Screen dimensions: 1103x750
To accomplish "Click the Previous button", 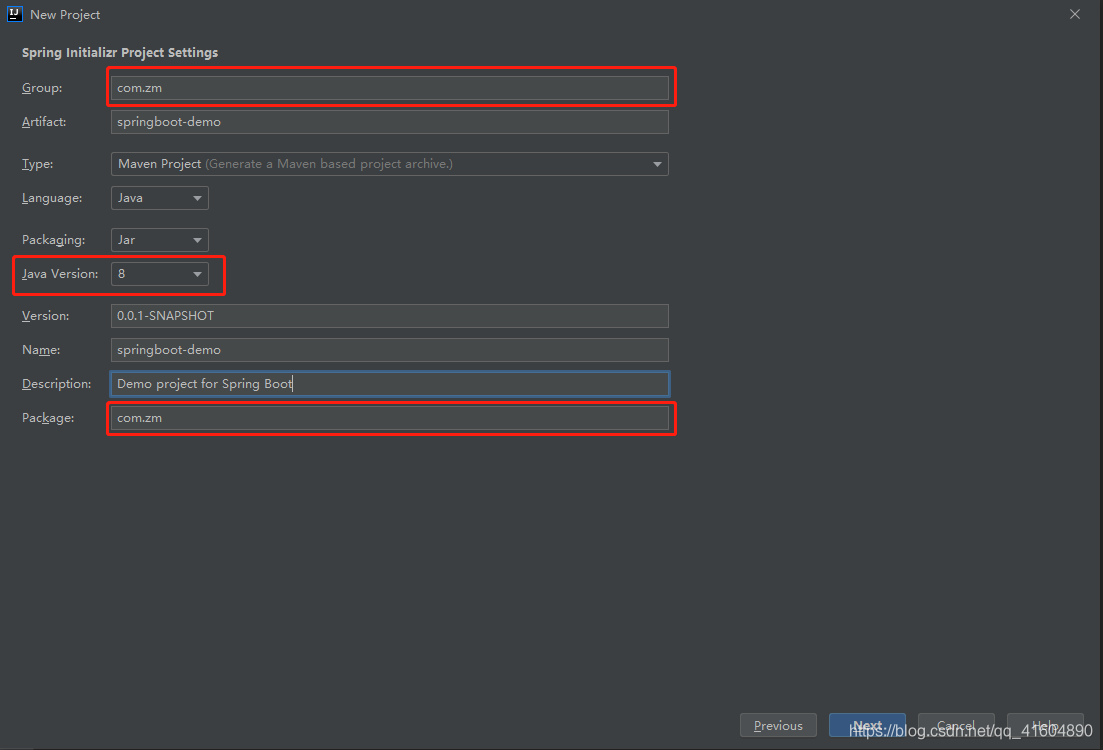I will click(778, 725).
